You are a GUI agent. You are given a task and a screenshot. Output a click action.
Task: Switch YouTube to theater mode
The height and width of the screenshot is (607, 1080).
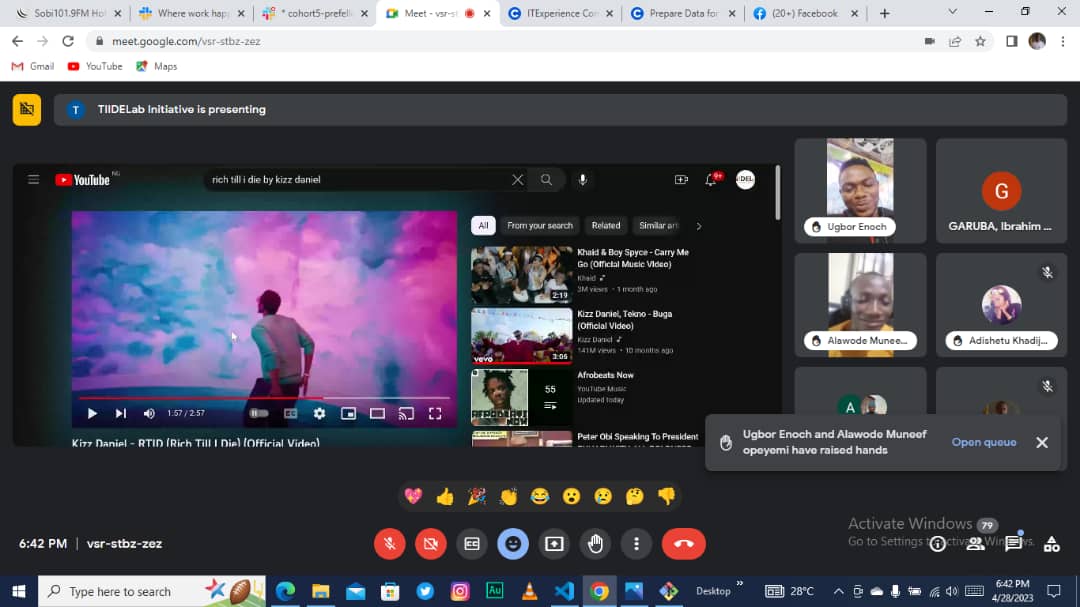377,413
